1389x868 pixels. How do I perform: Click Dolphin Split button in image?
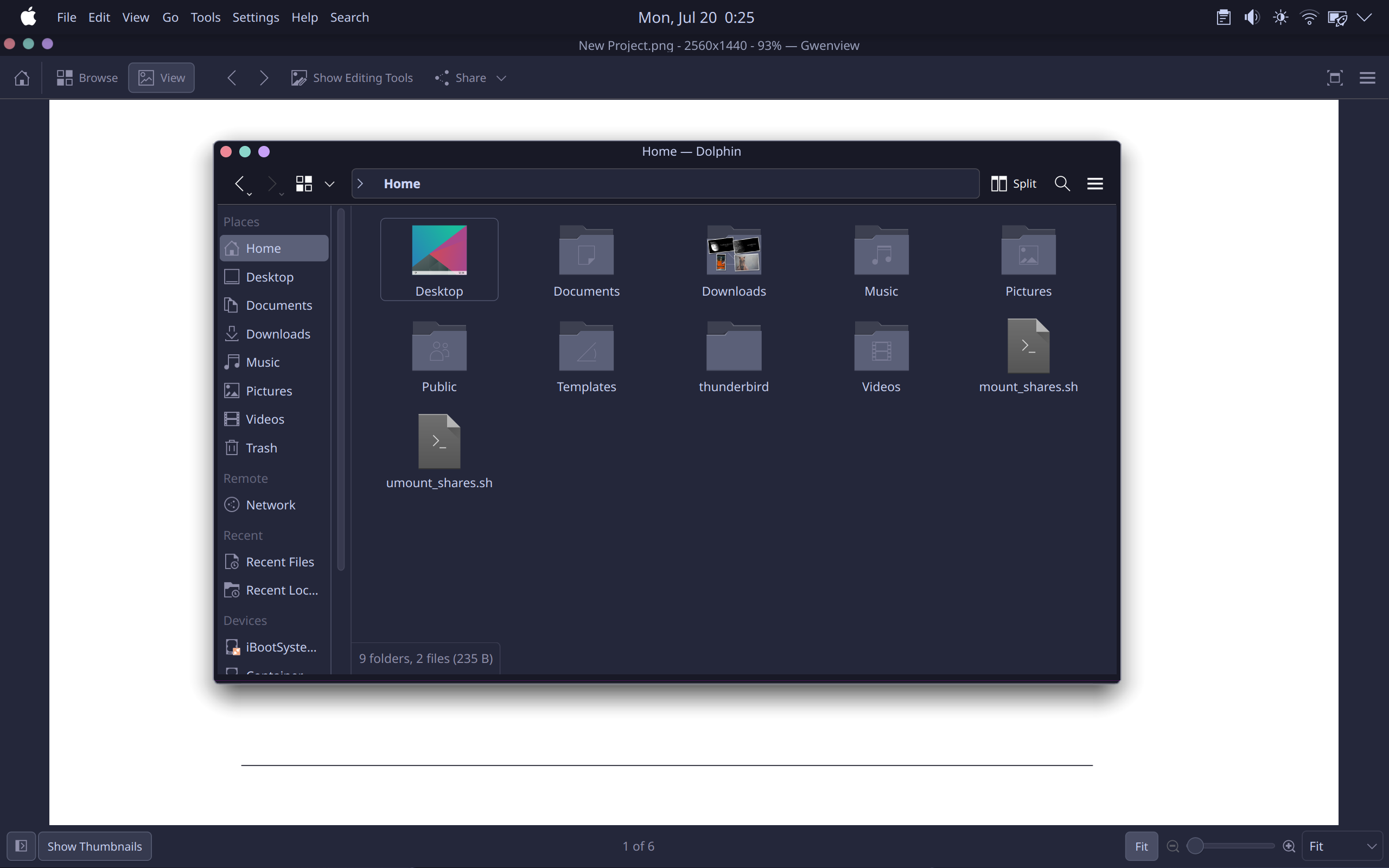pyautogui.click(x=1014, y=184)
